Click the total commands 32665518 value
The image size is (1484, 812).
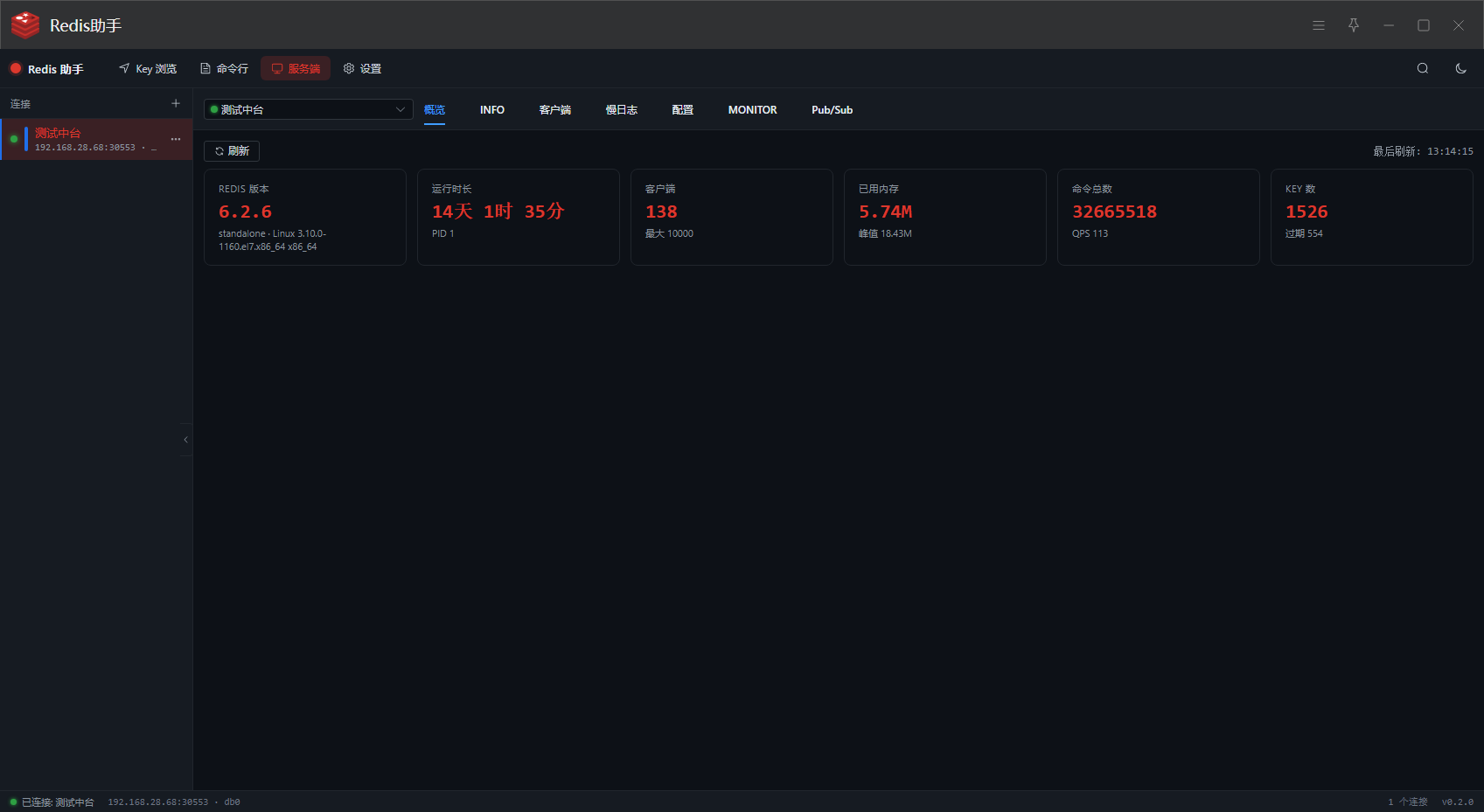[1115, 212]
